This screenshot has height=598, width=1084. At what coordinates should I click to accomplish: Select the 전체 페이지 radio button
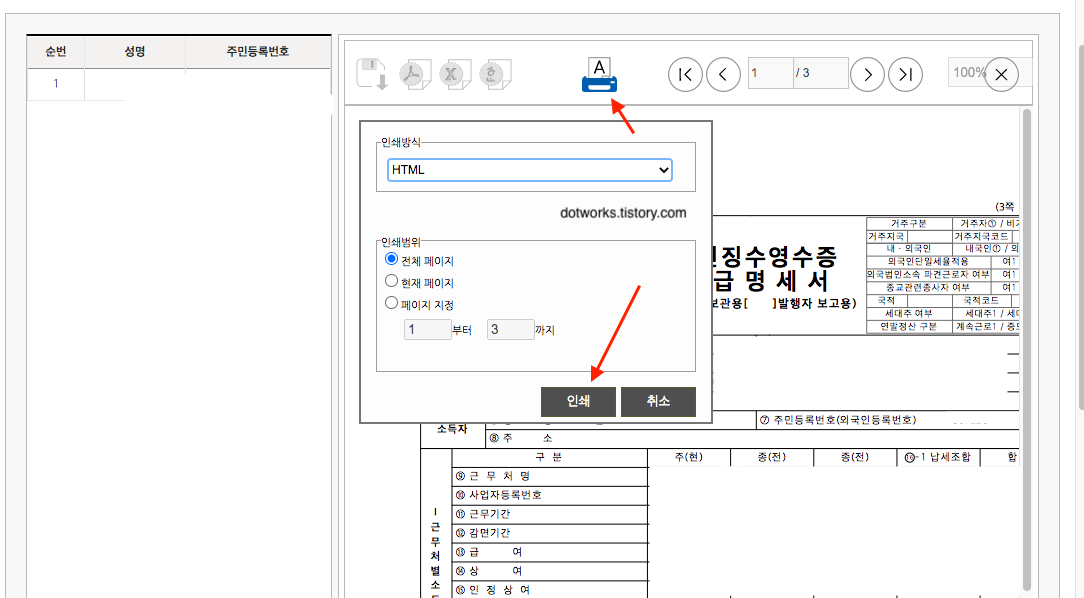(393, 258)
